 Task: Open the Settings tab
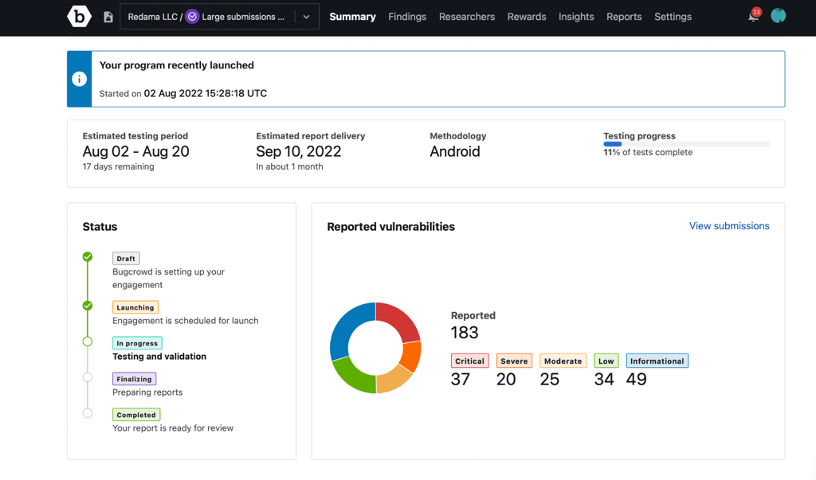pyautogui.click(x=673, y=17)
